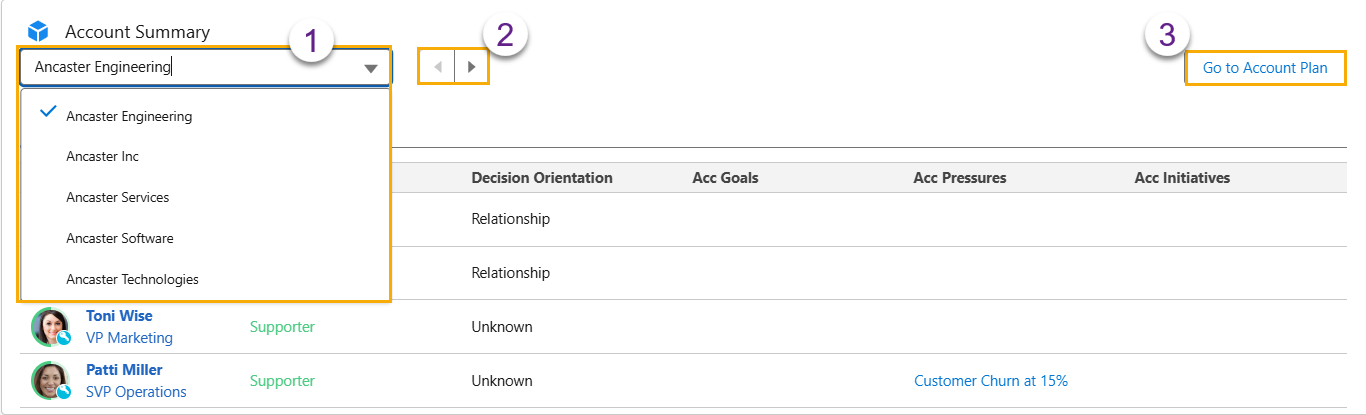The width and height of the screenshot is (1366, 415).
Task: Open the Go to Account Plan button
Action: coord(1265,68)
